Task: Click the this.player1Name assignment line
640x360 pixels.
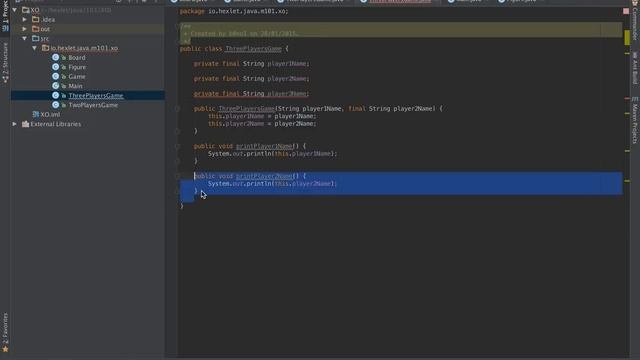Action: tap(262, 116)
